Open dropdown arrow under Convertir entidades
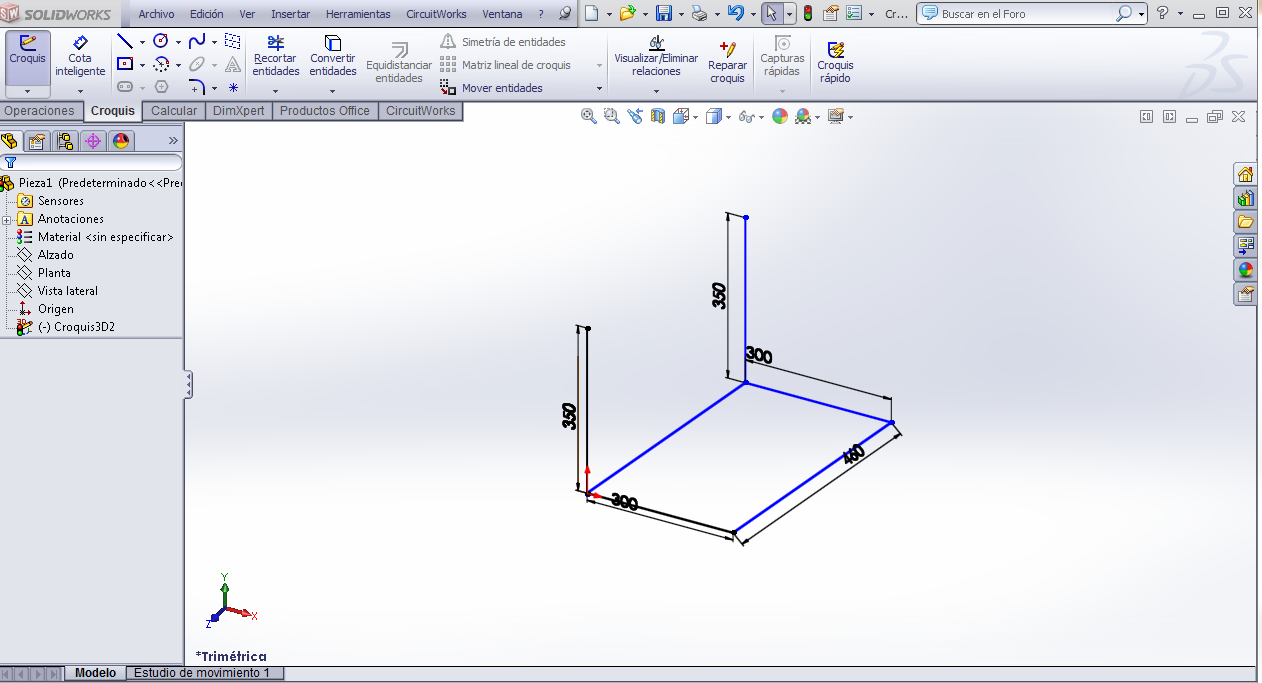Image resolution: width=1262 pixels, height=683 pixels. (x=333, y=91)
